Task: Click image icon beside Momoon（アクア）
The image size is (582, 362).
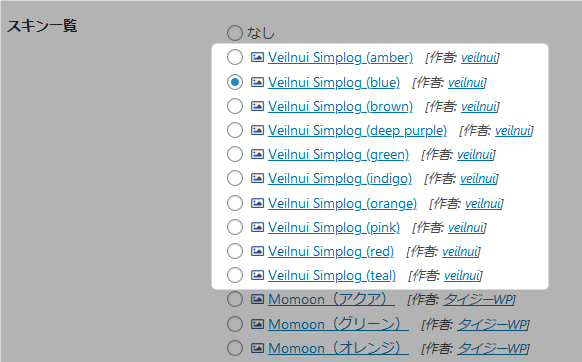Action: (x=257, y=299)
